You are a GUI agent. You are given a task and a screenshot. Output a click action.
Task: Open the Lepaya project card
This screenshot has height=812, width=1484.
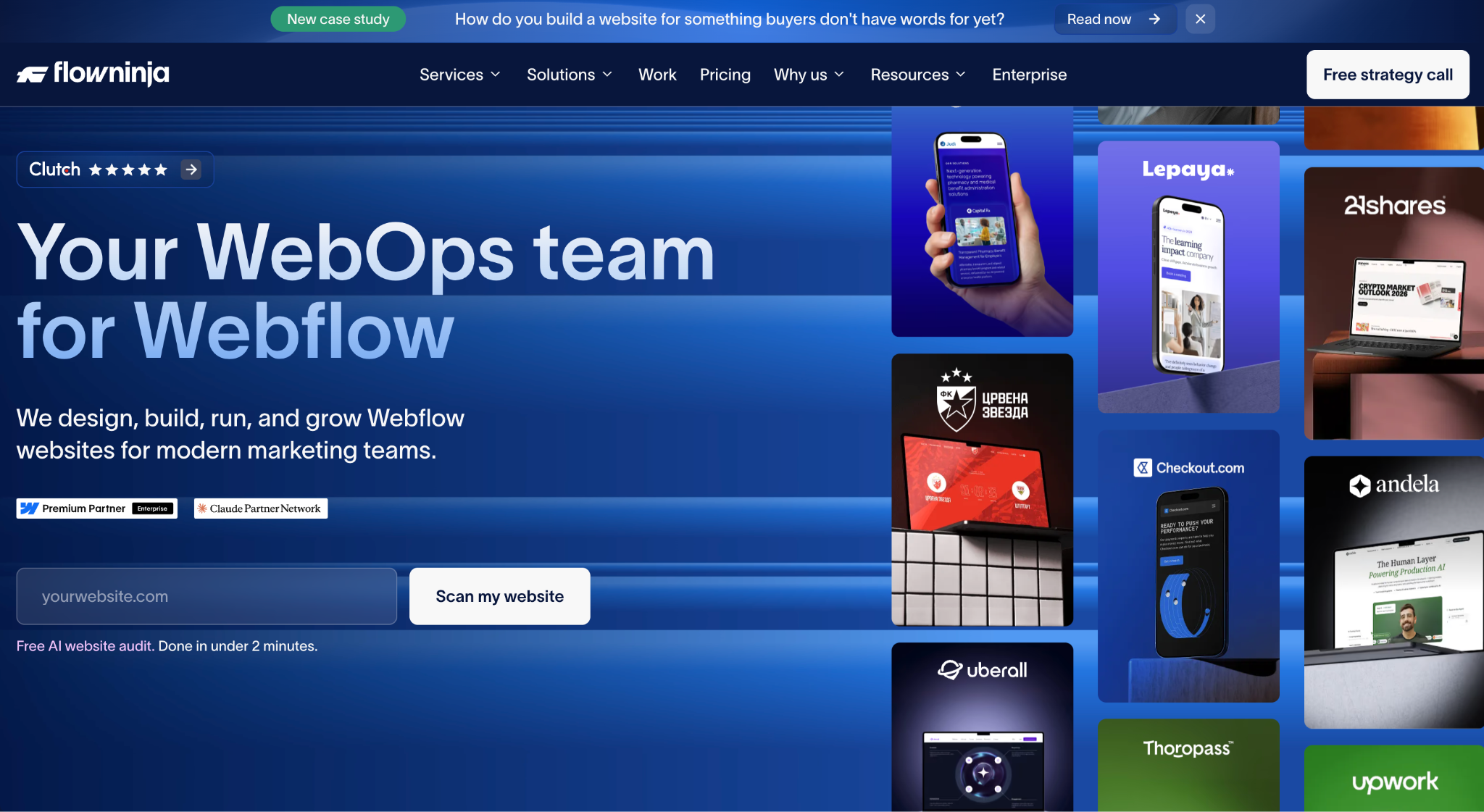point(1188,277)
